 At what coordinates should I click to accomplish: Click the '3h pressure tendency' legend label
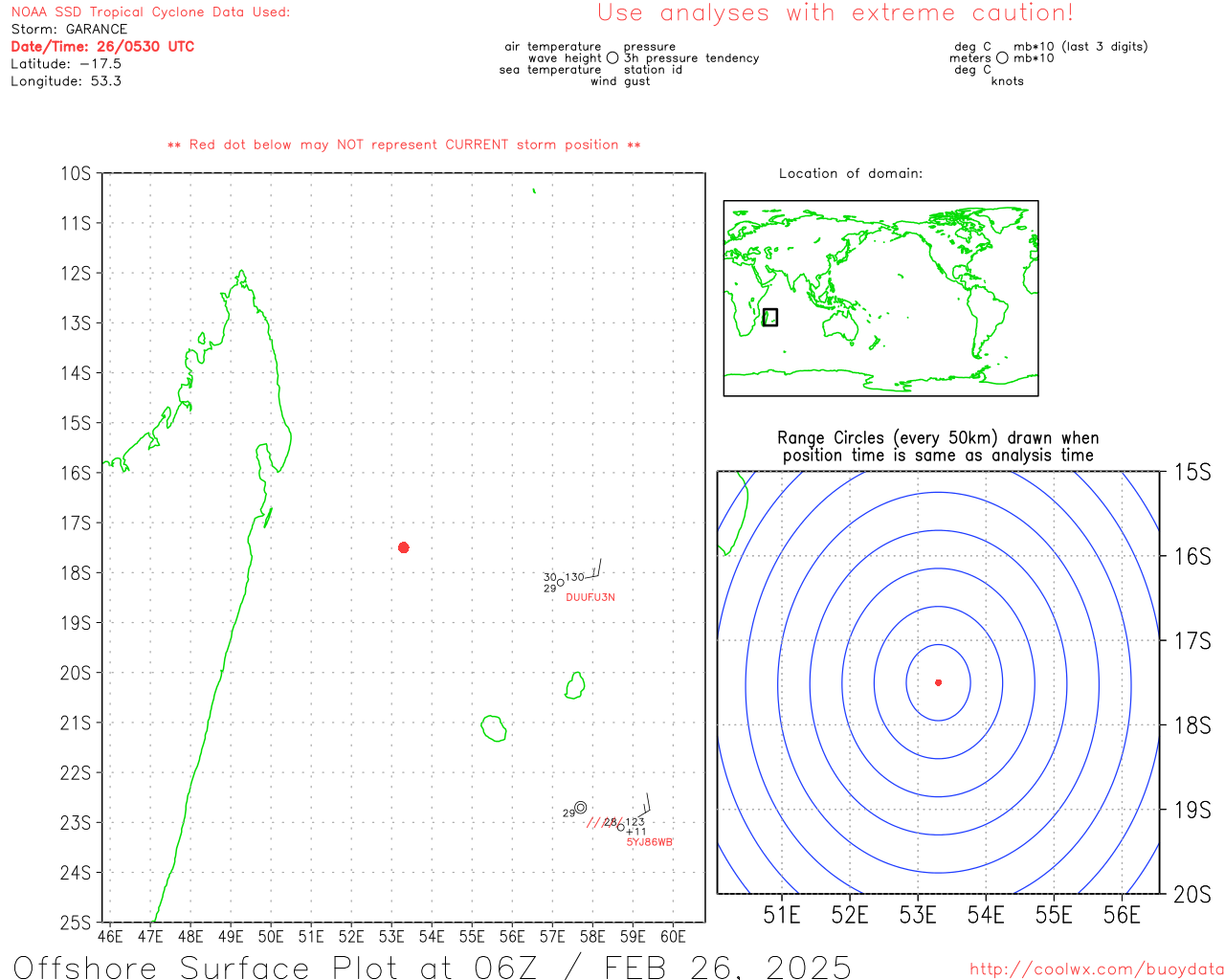tap(691, 58)
